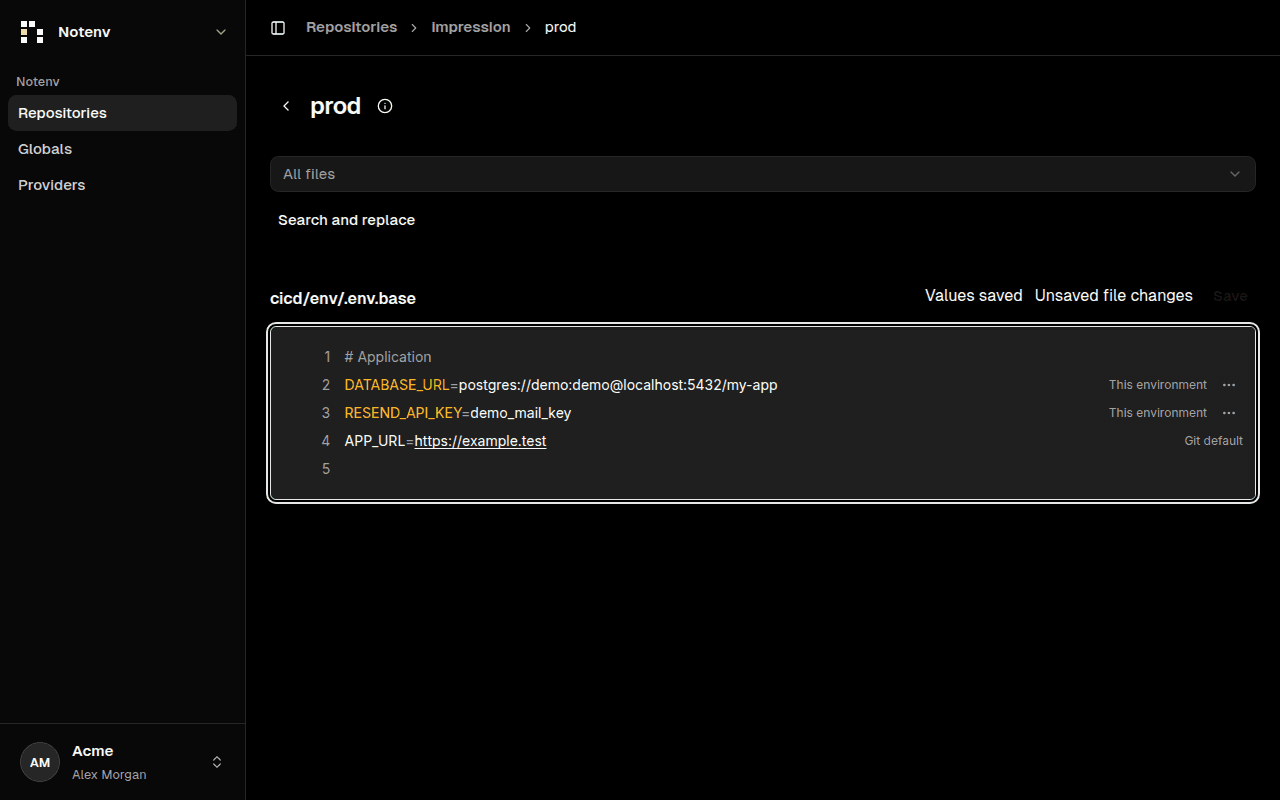The width and height of the screenshot is (1280, 800).
Task: Click the RESEND_API_KEY key
Action: tap(403, 413)
